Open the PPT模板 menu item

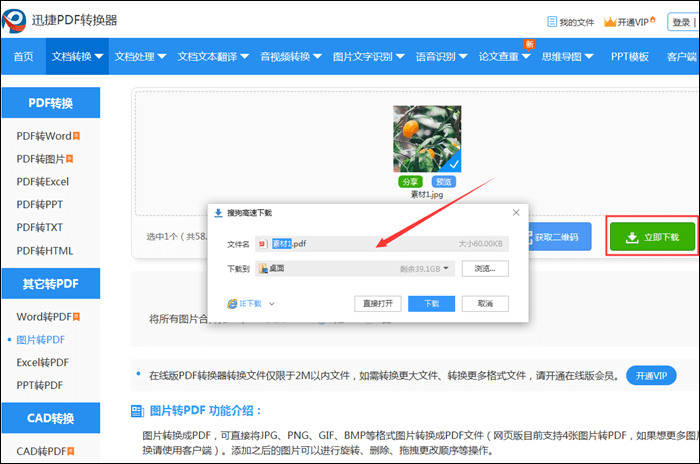click(x=629, y=56)
